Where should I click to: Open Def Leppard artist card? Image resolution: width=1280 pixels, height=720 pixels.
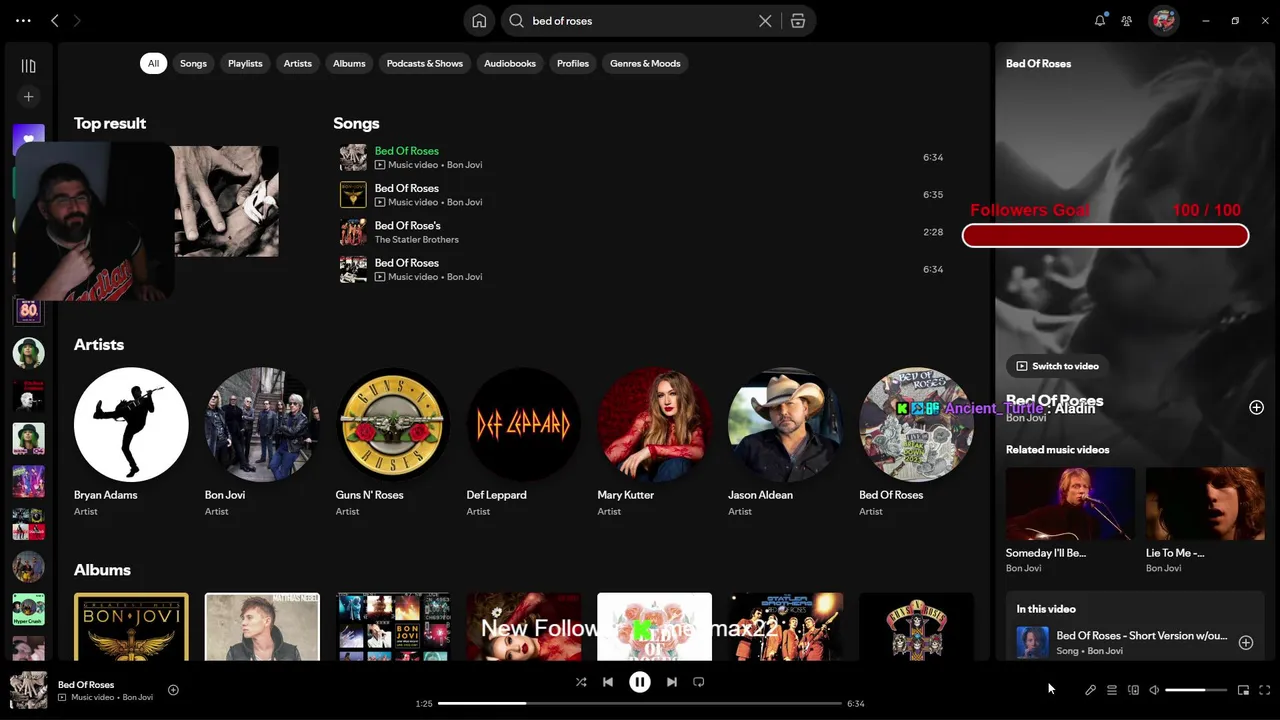(x=524, y=442)
